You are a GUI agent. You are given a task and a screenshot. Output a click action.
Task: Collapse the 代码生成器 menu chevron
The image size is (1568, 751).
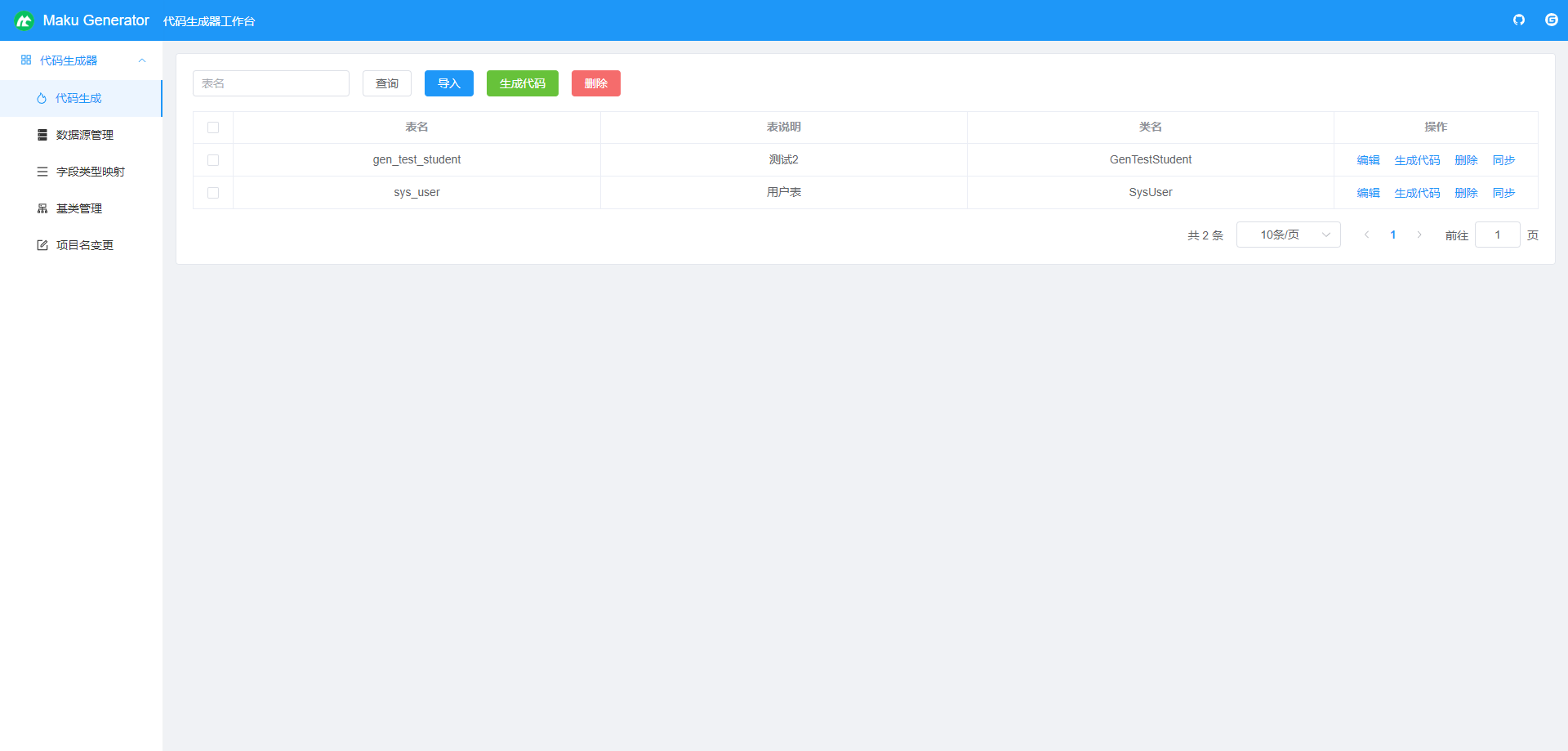[x=142, y=60]
